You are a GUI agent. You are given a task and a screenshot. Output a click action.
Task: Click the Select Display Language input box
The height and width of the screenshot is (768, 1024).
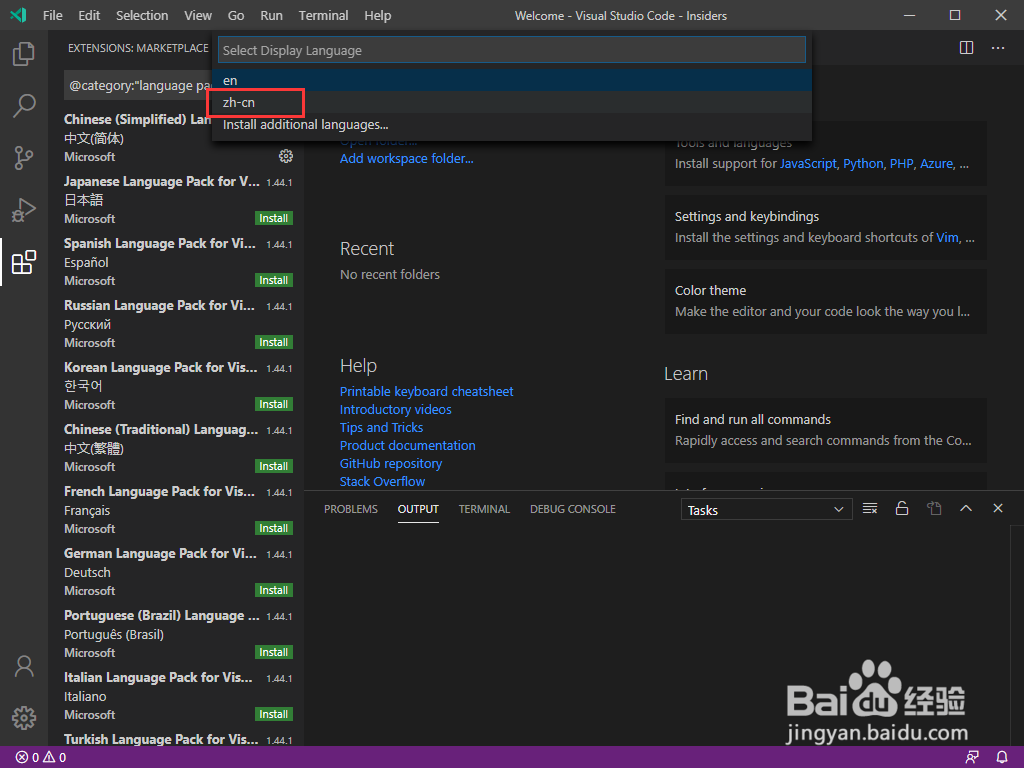pyautogui.click(x=511, y=50)
